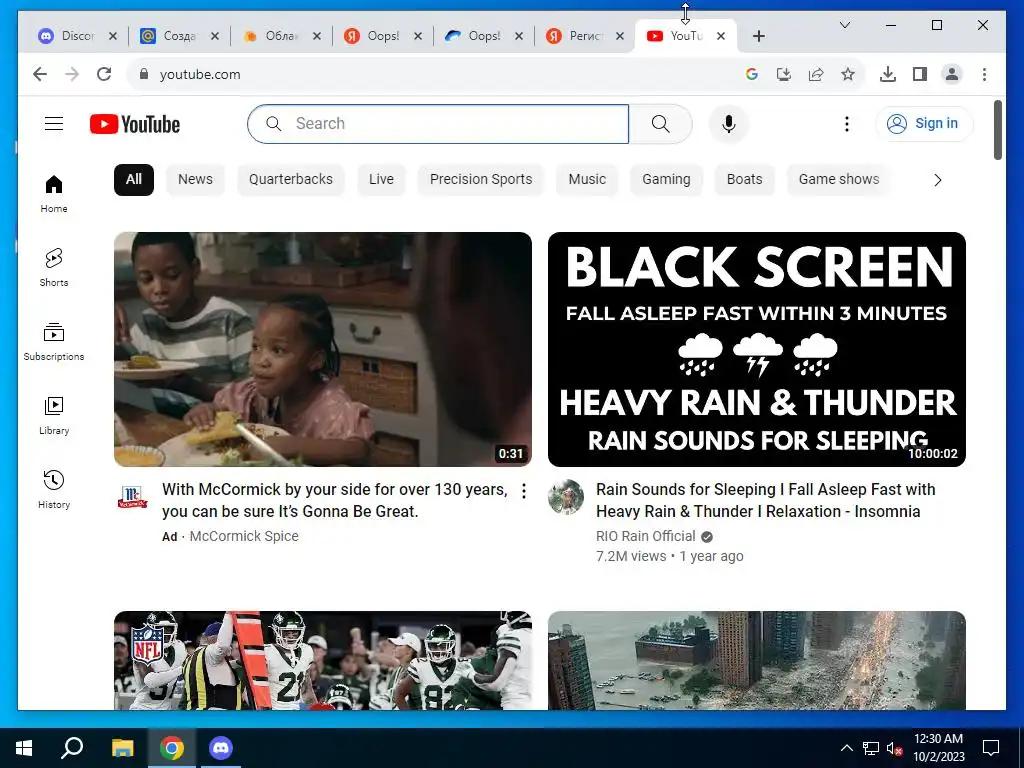The height and width of the screenshot is (768, 1024).
Task: Open YouTube settings three-dot menu
Action: [846, 123]
